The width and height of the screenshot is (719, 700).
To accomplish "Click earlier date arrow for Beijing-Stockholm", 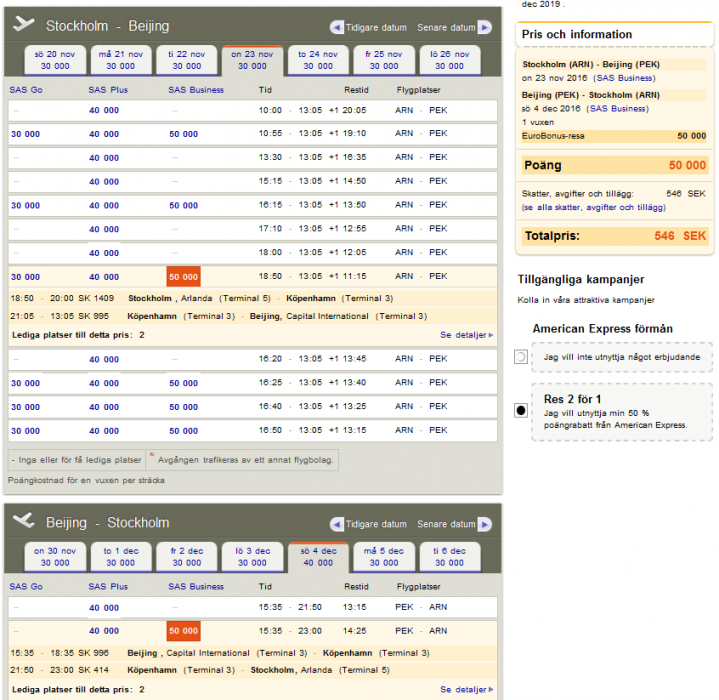I will (x=337, y=524).
